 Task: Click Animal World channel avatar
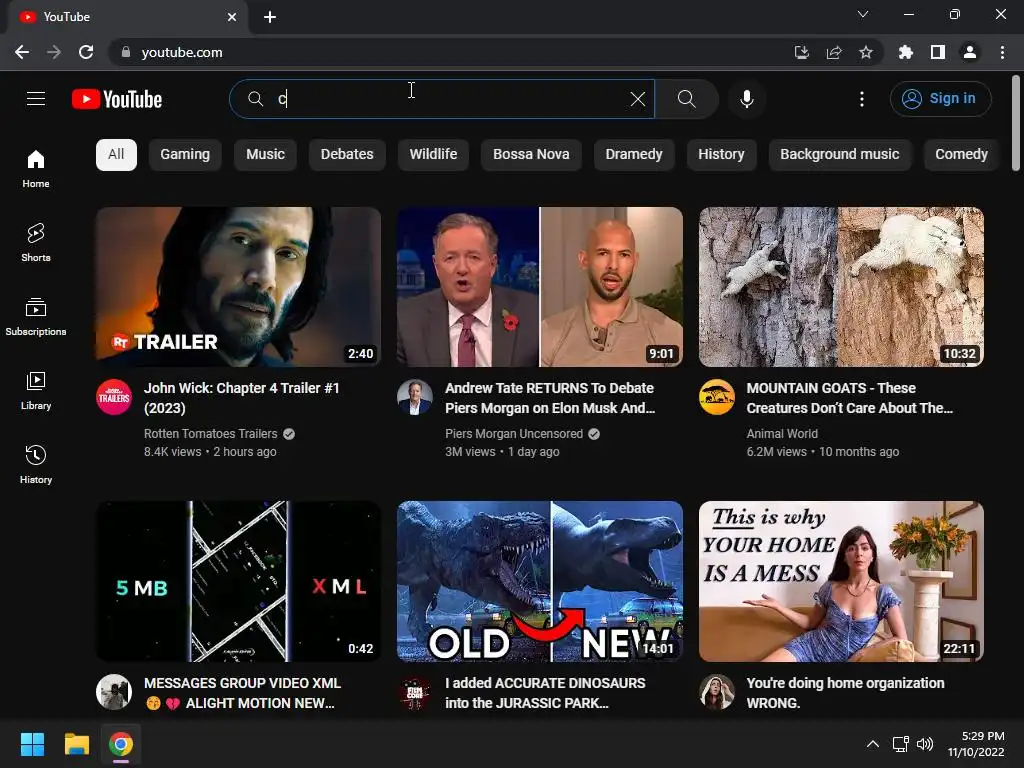point(716,397)
